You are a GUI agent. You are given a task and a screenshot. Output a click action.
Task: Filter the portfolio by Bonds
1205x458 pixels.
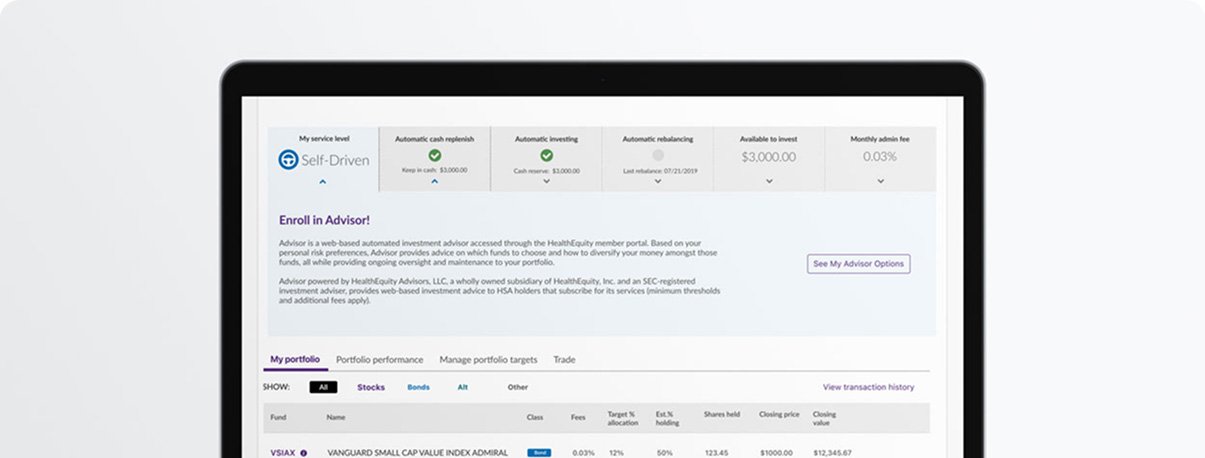418,387
